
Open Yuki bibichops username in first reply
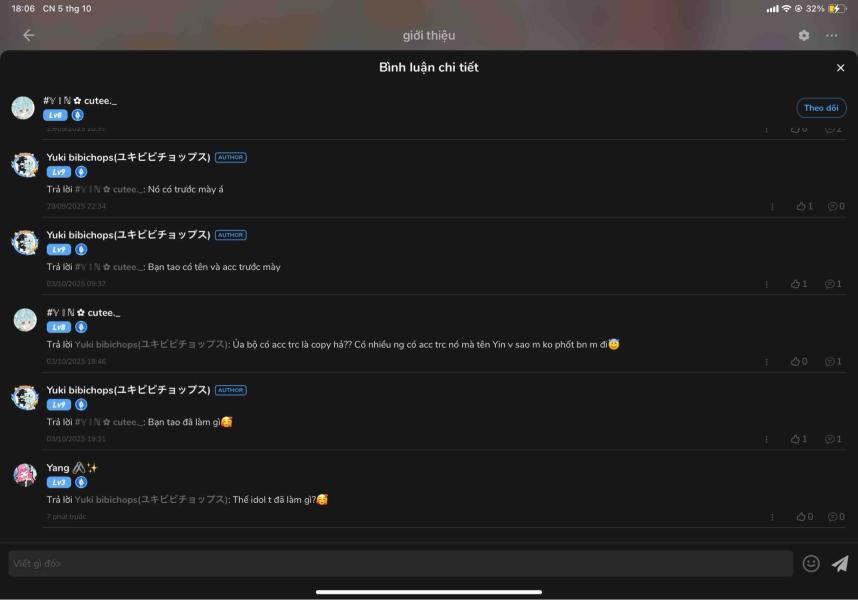[x=128, y=157]
